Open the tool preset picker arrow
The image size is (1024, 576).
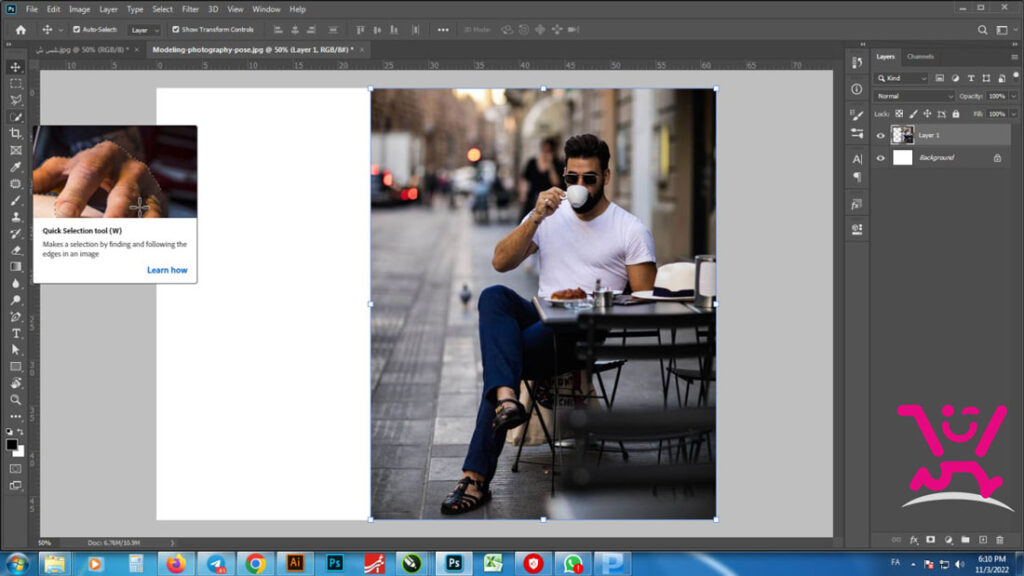[61, 30]
